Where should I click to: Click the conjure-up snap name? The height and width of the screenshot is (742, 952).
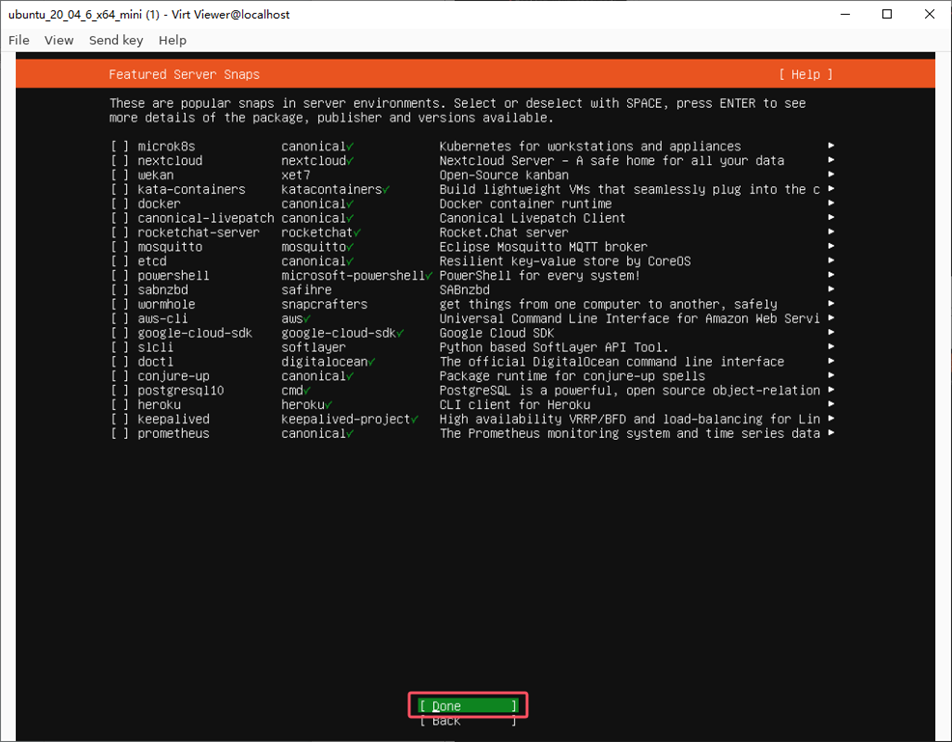(x=173, y=376)
